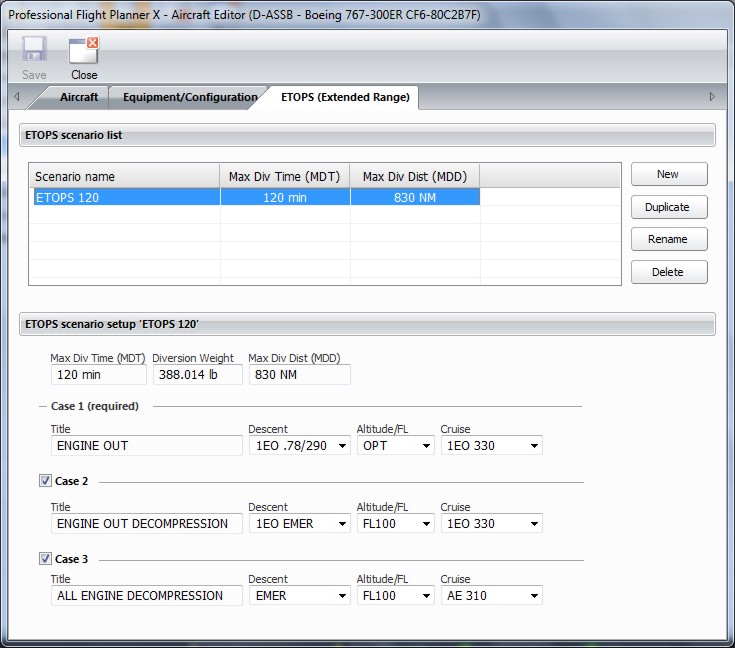The width and height of the screenshot is (735, 648).
Task: Click the Save floppy disk icon
Action: [34, 49]
